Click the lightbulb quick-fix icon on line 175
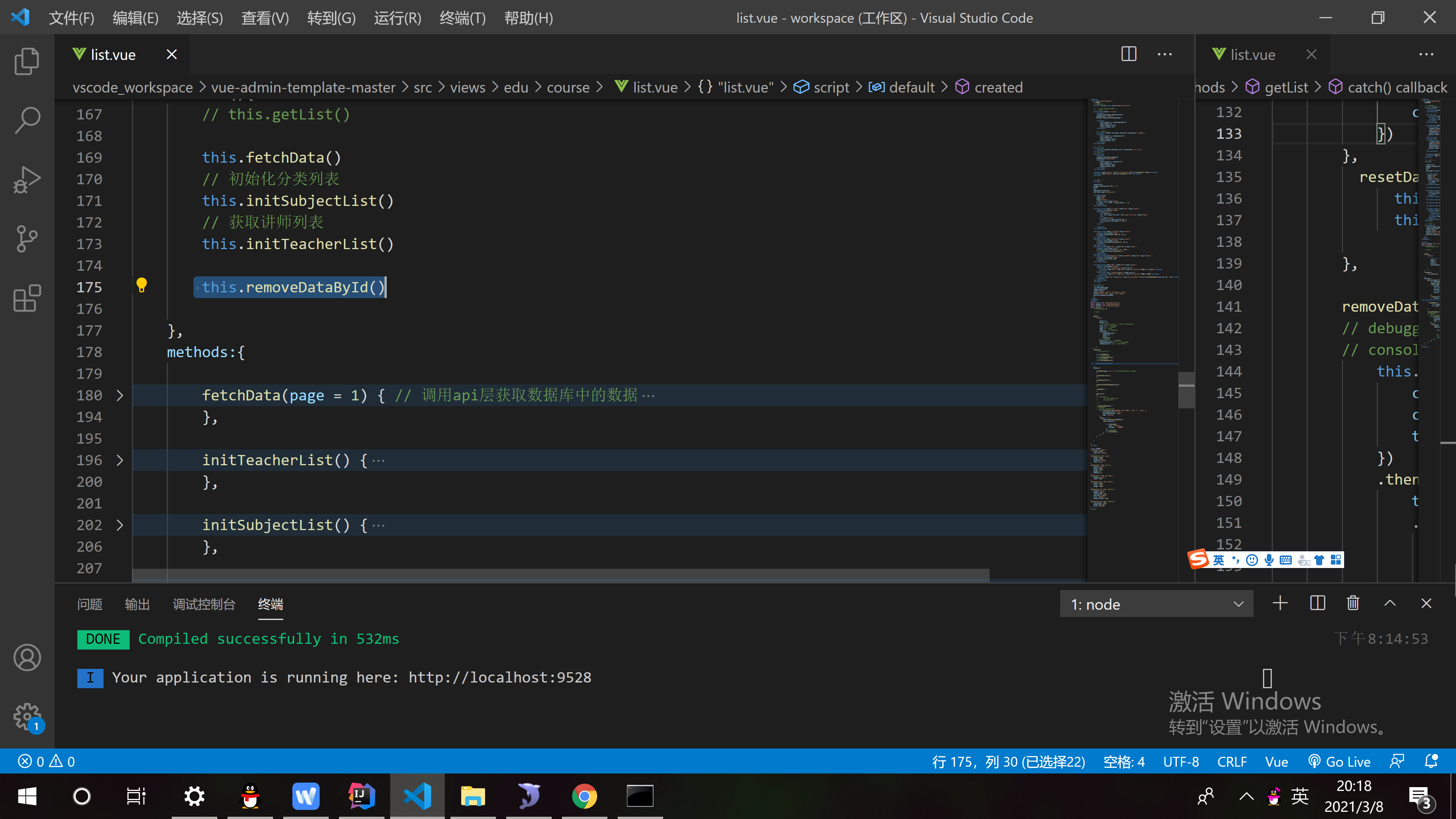The height and width of the screenshot is (819, 1456). coord(141,285)
